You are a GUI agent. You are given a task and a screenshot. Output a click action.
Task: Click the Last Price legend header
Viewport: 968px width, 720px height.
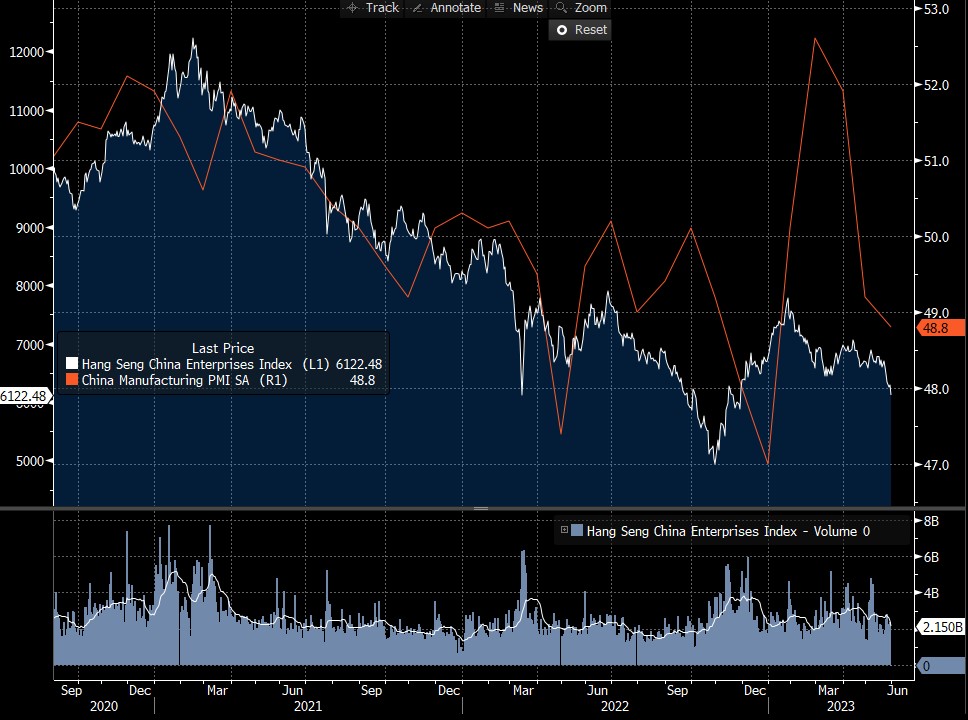point(223,348)
